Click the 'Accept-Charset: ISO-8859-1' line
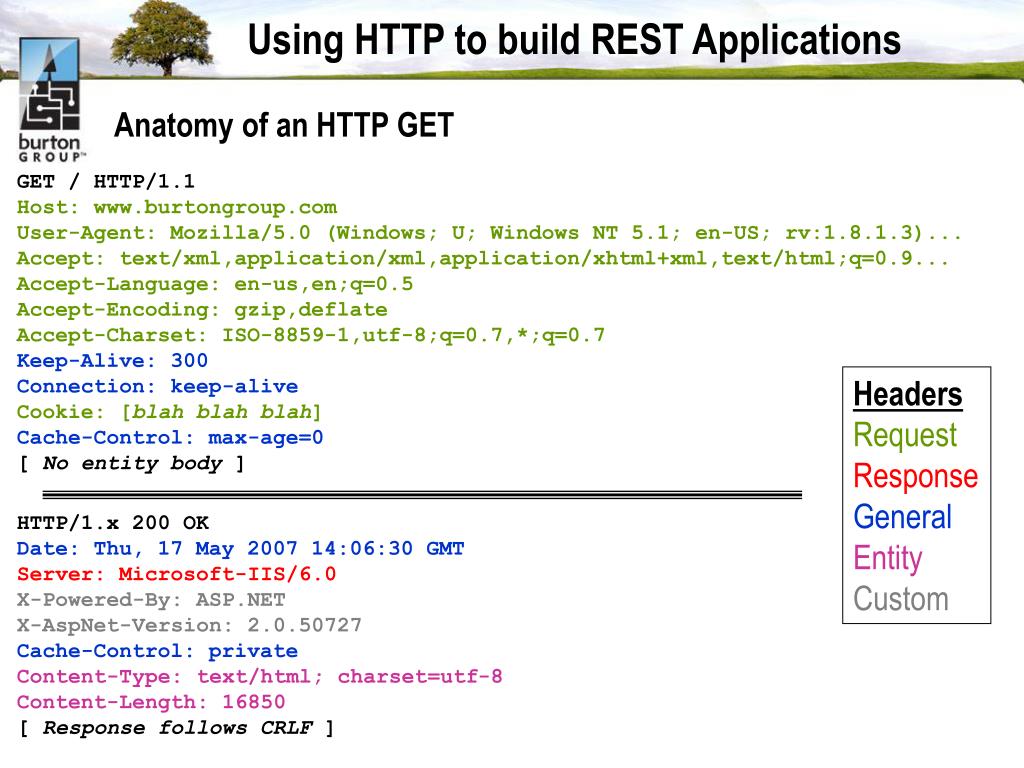Viewport: 1024px width, 768px height. (310, 335)
